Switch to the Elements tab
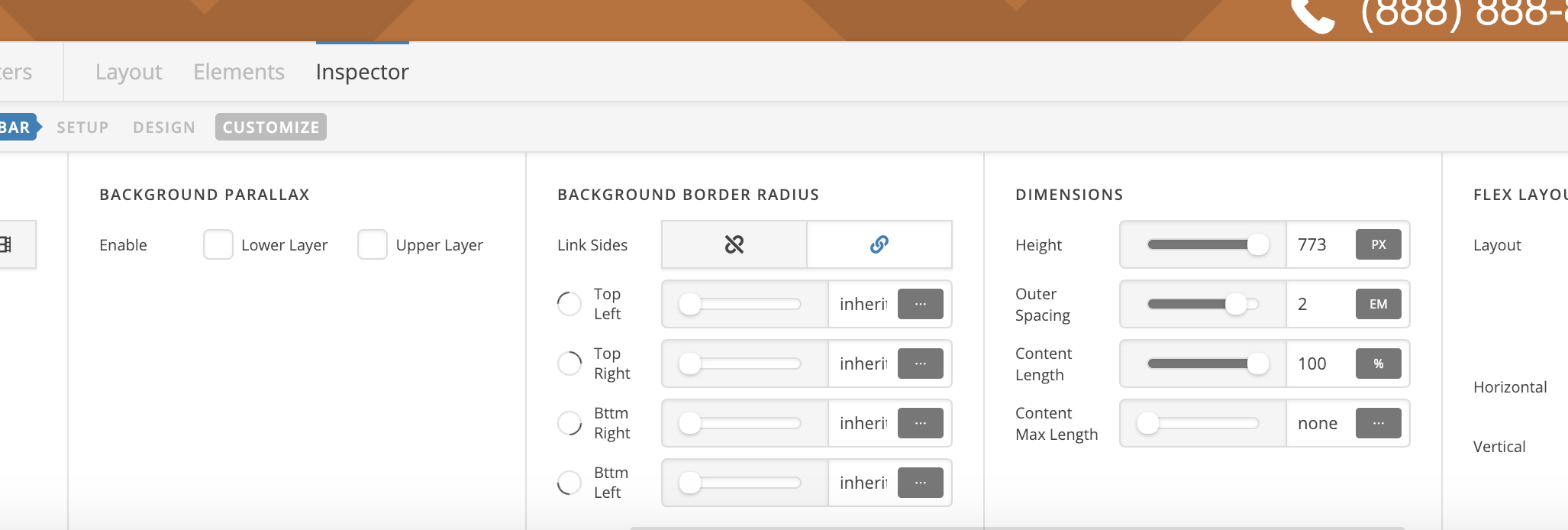The image size is (1568, 530). point(239,72)
